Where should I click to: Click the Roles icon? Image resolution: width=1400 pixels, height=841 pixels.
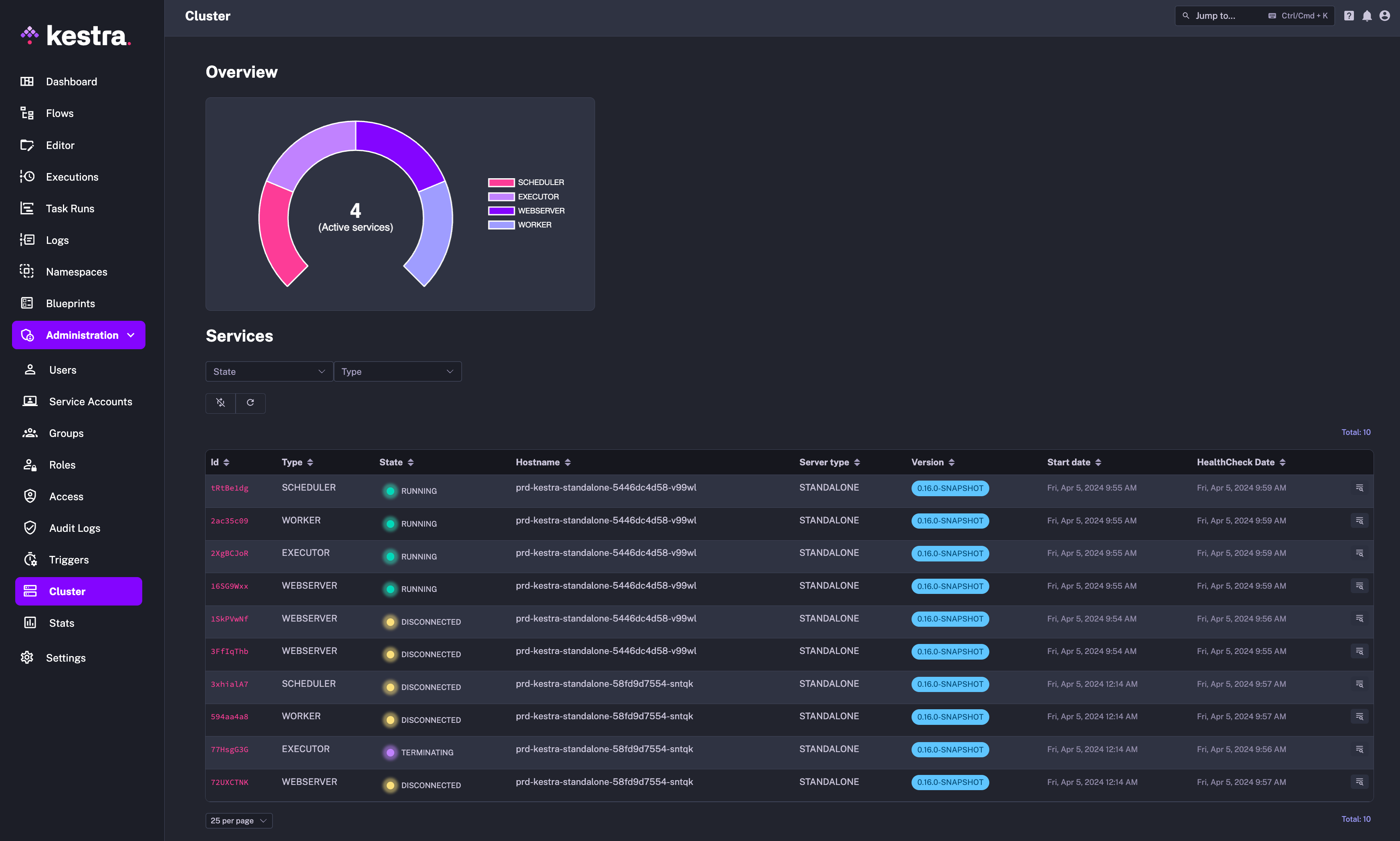(30, 465)
